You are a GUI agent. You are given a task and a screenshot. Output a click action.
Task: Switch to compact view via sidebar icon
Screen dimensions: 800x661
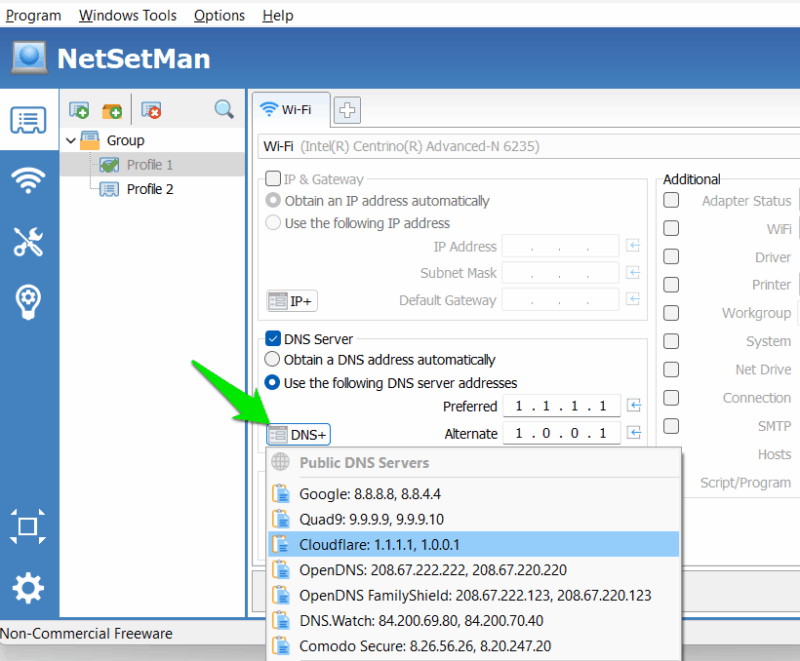click(28, 527)
